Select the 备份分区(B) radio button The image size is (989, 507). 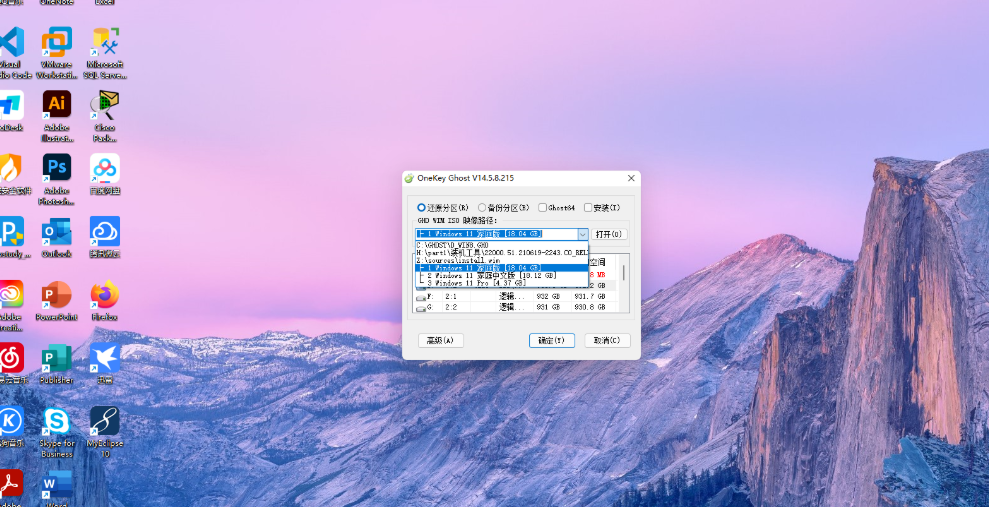[x=503, y=207]
